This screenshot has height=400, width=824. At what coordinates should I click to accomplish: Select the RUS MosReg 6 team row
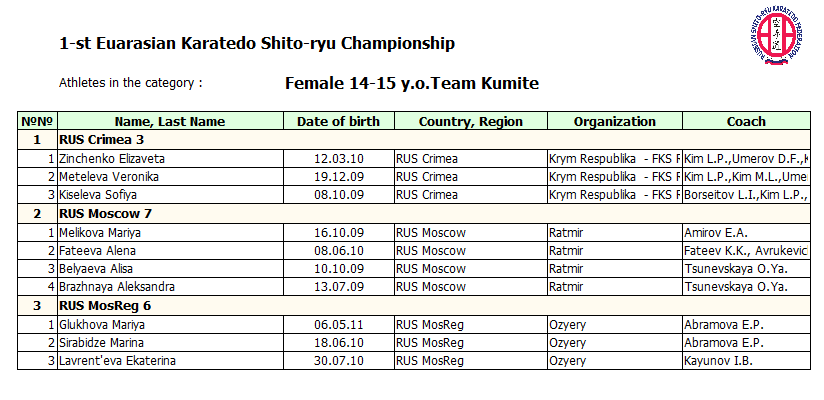pos(414,306)
